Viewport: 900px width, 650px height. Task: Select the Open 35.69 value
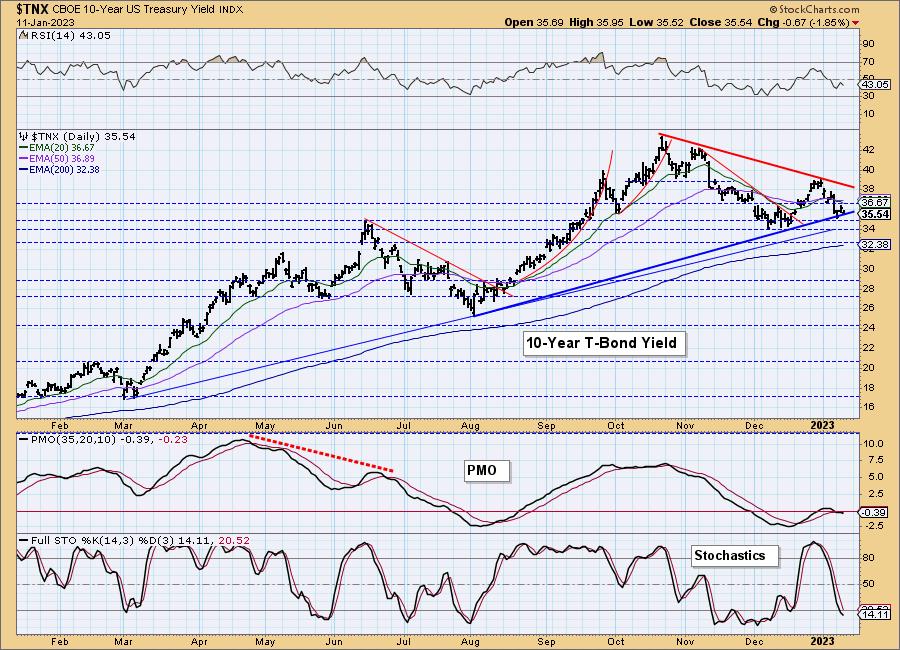tap(535, 22)
